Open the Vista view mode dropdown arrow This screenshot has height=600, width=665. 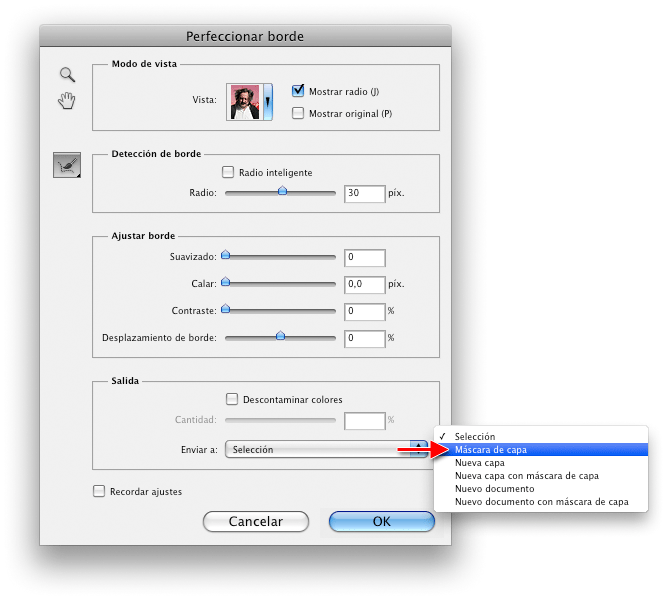(x=267, y=101)
